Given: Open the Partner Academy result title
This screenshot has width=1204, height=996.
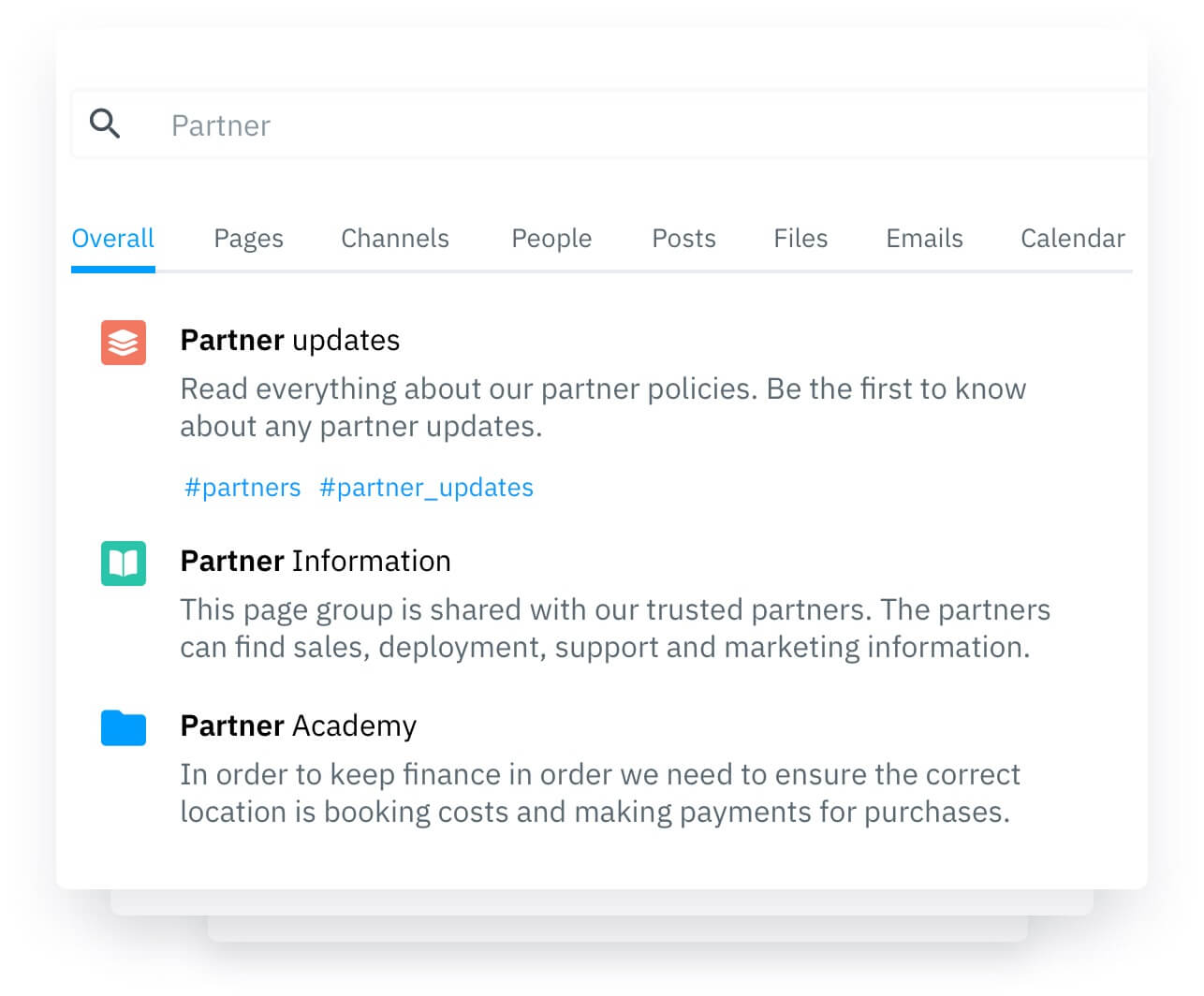Looking at the screenshot, I should point(298,726).
